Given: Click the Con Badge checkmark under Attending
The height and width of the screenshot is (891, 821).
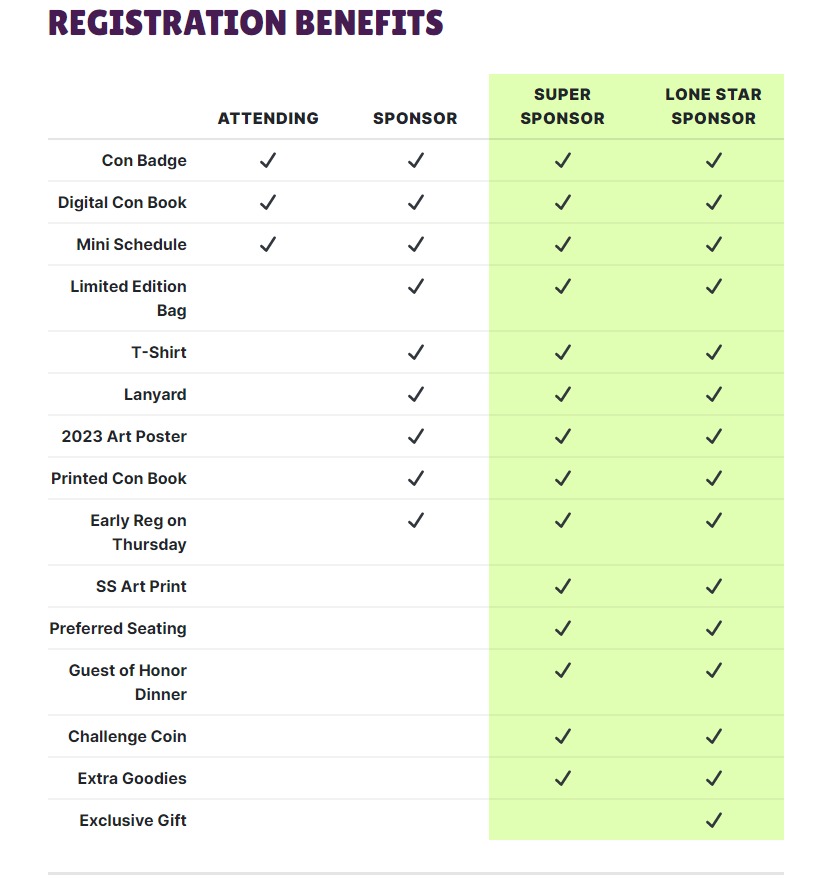Looking at the screenshot, I should pyautogui.click(x=267, y=160).
